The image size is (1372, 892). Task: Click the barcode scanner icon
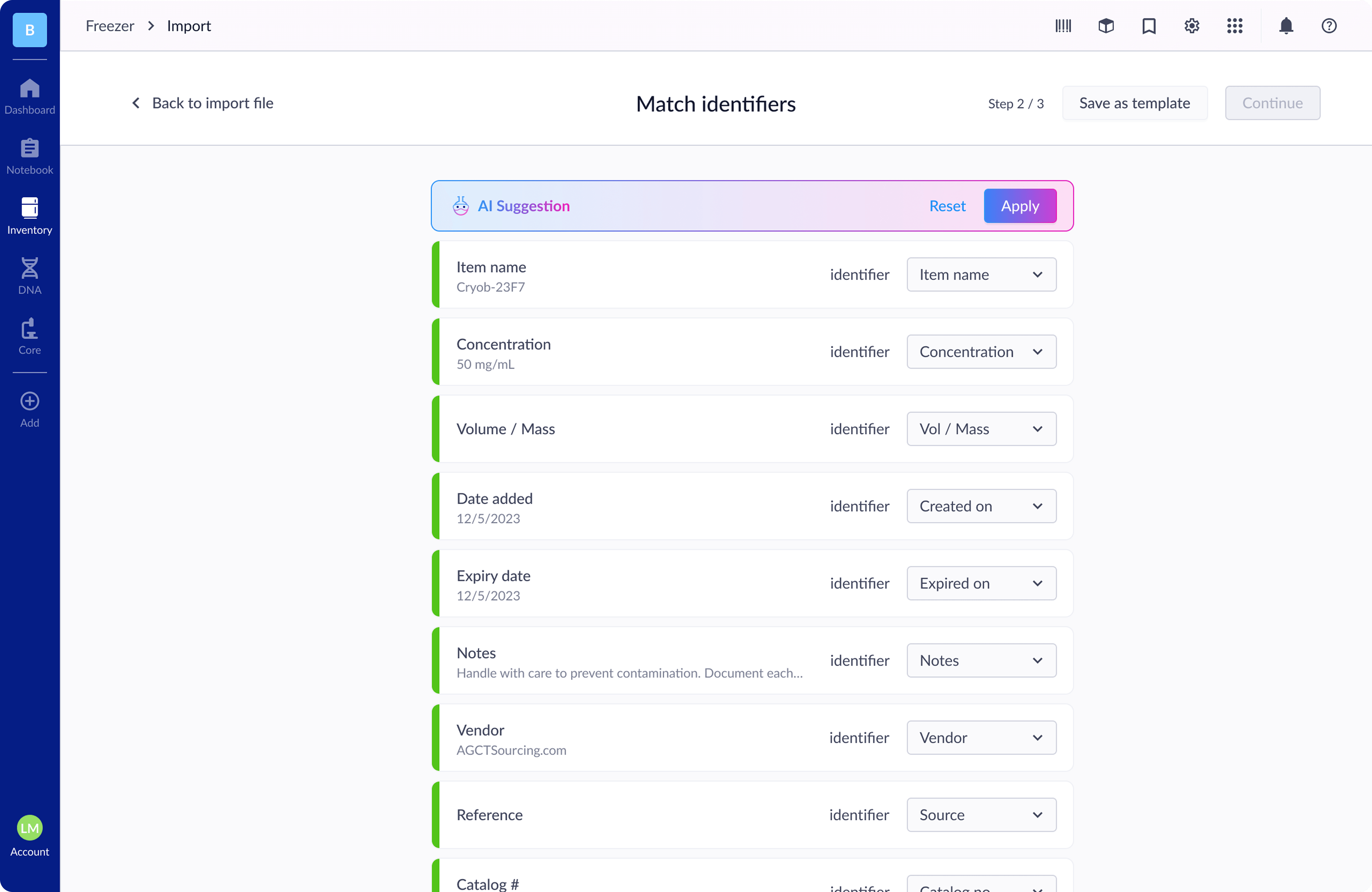click(x=1063, y=26)
